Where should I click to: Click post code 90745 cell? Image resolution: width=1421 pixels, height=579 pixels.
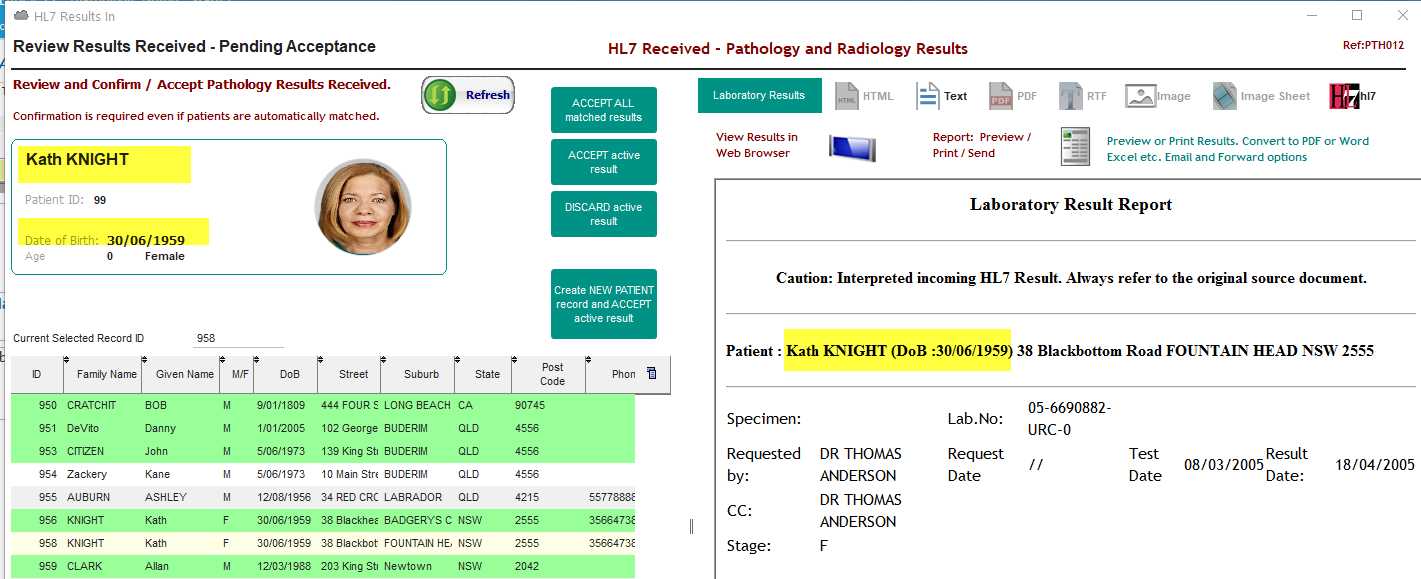pyautogui.click(x=548, y=406)
